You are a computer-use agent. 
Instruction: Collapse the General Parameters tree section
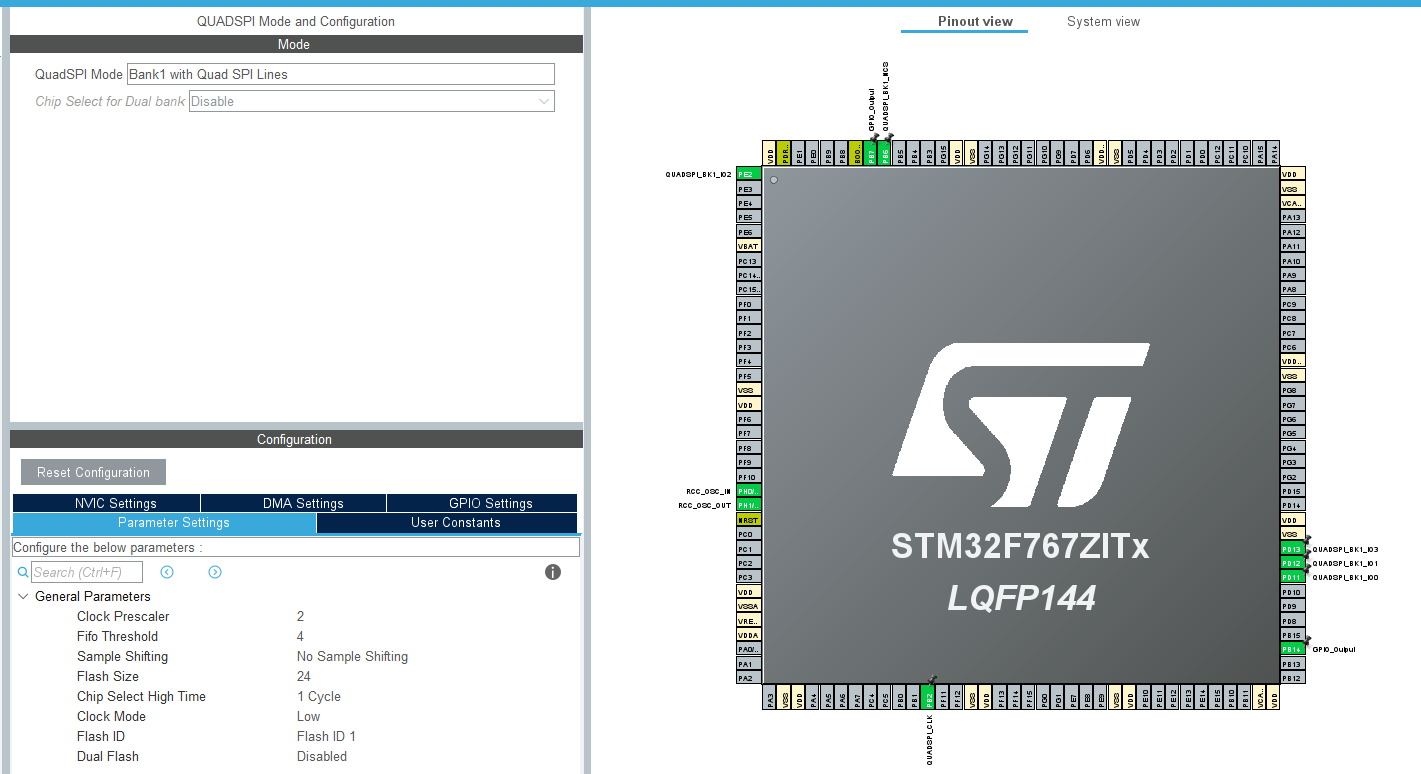[x=24, y=596]
